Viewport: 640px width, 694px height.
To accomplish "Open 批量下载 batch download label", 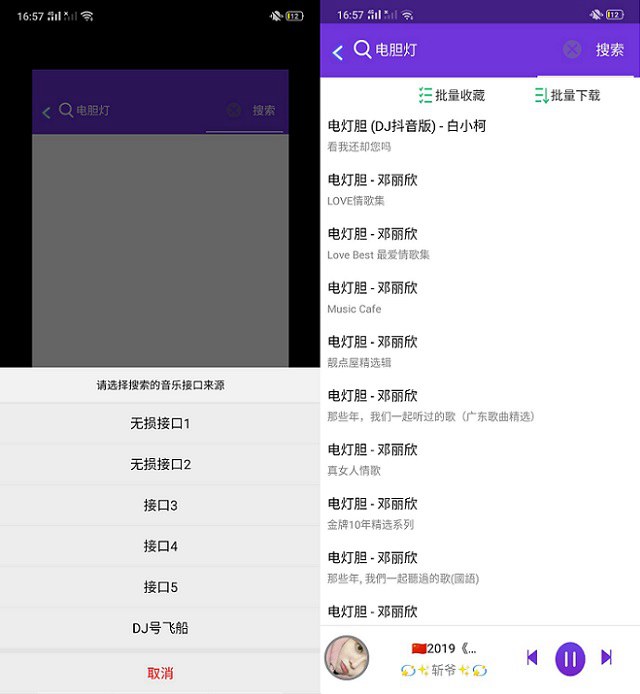I will (575, 95).
